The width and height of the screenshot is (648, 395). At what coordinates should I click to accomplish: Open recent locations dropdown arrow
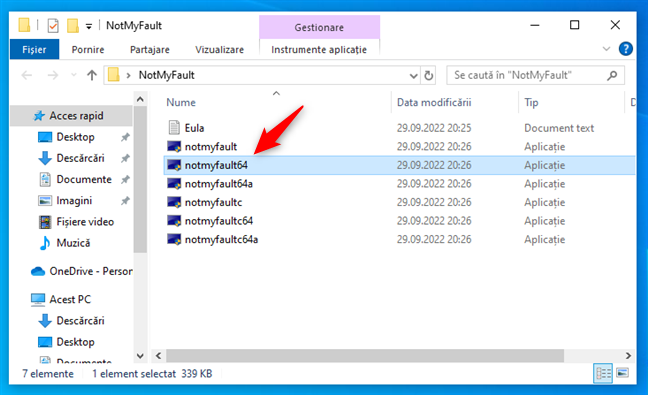74,75
